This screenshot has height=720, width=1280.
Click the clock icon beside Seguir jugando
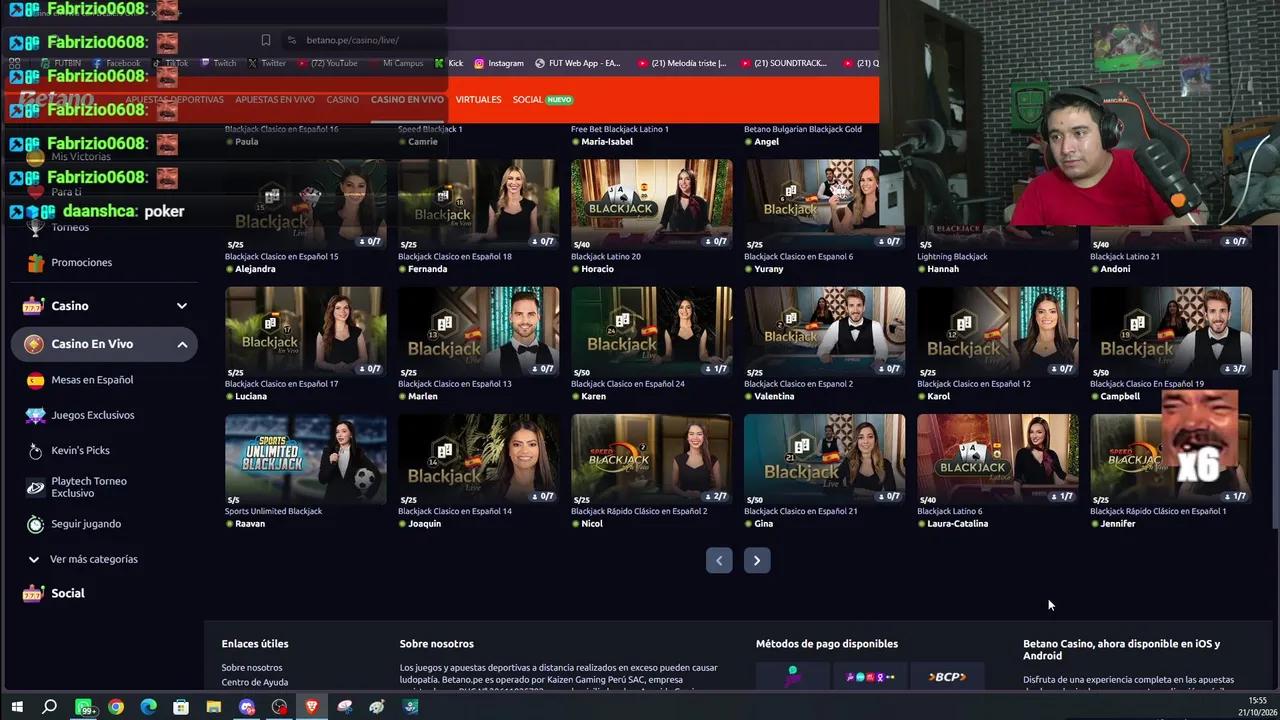point(35,524)
